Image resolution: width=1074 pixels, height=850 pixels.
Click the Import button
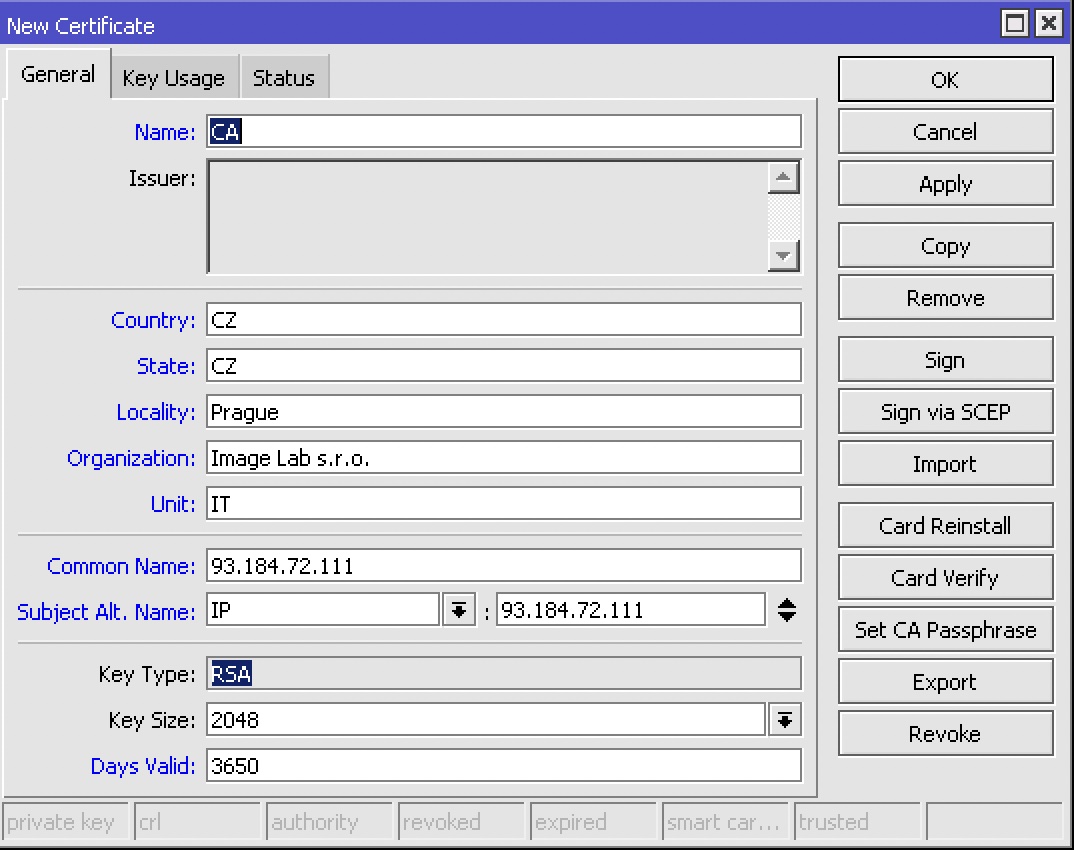(945, 464)
